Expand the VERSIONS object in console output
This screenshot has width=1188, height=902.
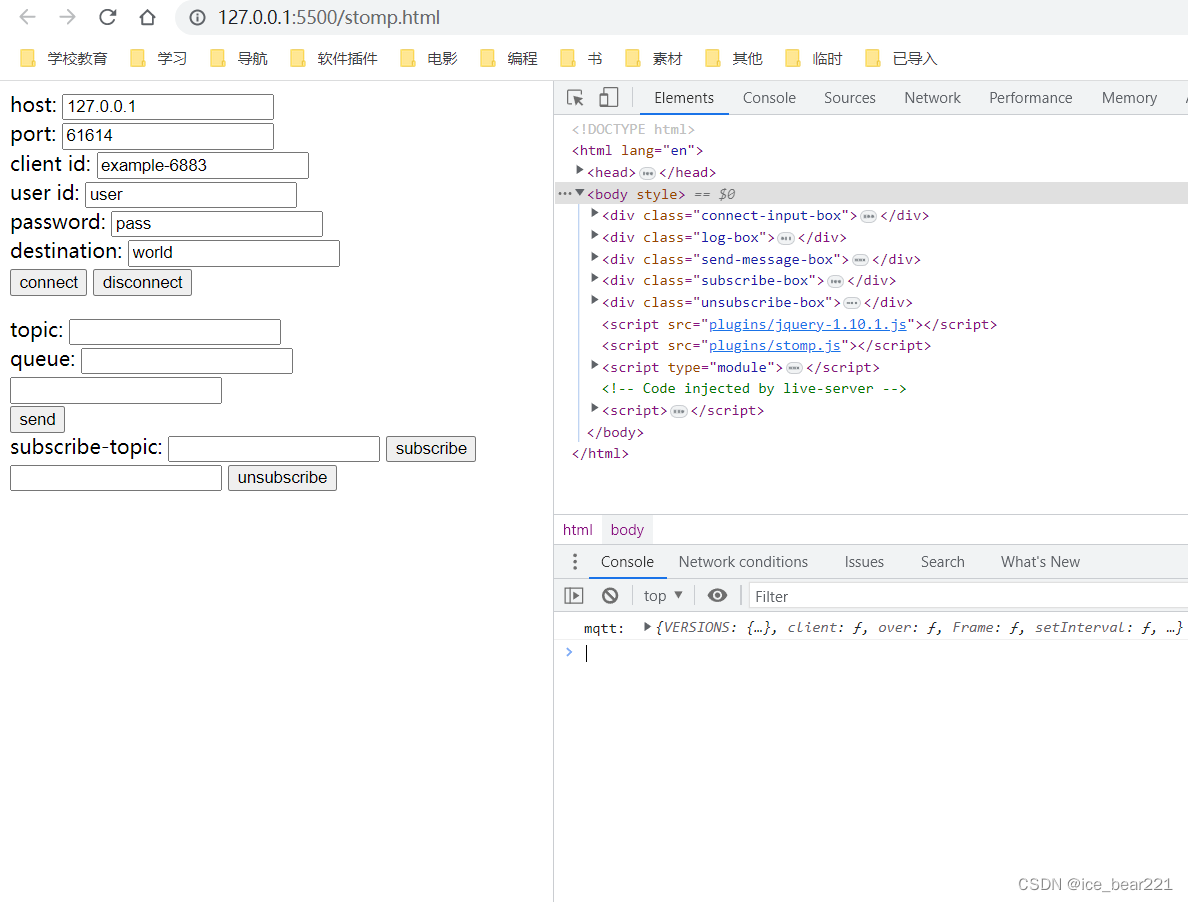pos(647,627)
